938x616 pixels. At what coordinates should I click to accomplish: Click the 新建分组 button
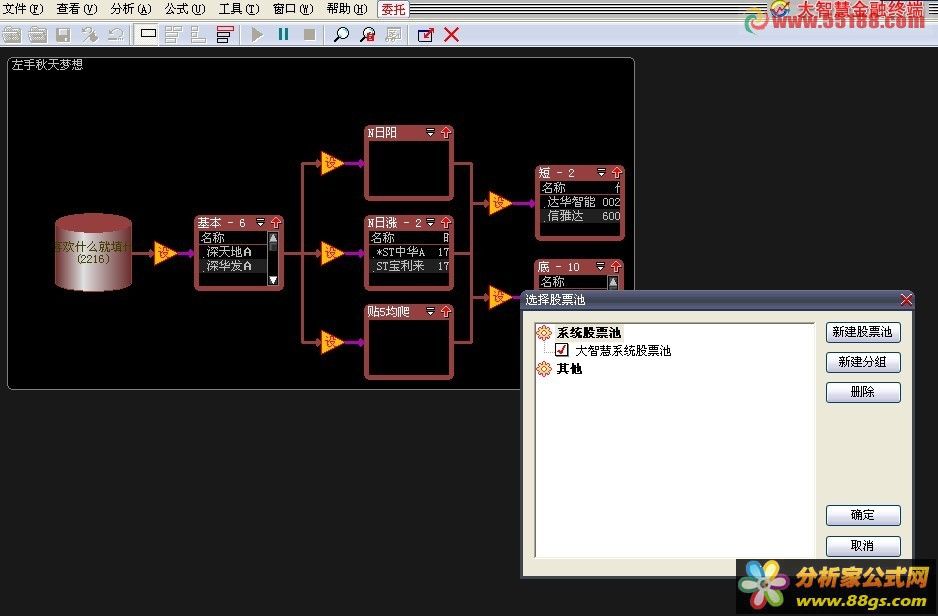(863, 362)
